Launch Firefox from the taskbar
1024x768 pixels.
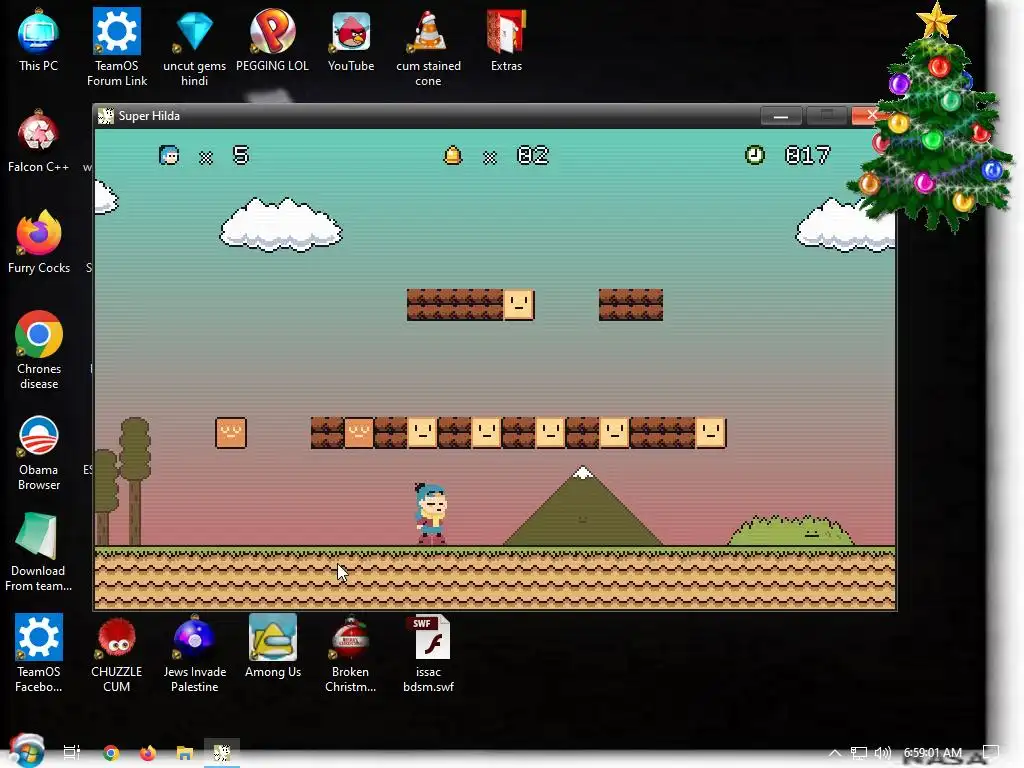148,753
